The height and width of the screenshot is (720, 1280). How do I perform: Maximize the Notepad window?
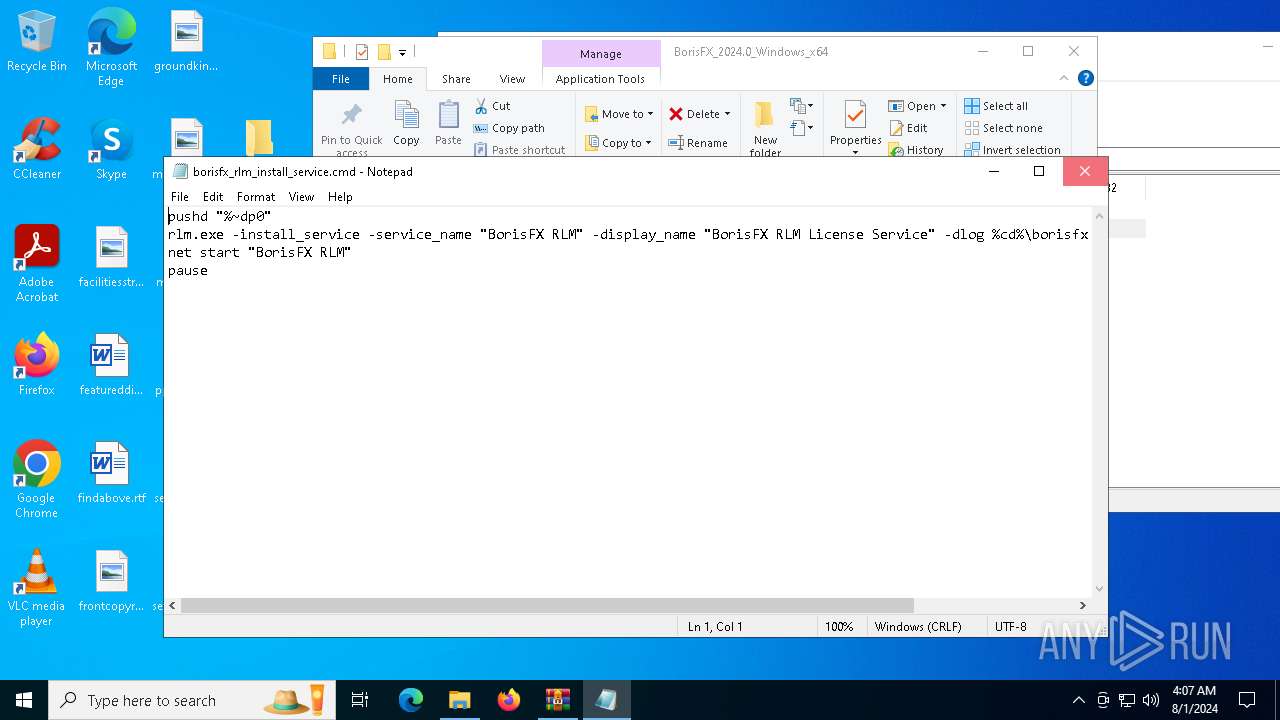click(x=1038, y=171)
